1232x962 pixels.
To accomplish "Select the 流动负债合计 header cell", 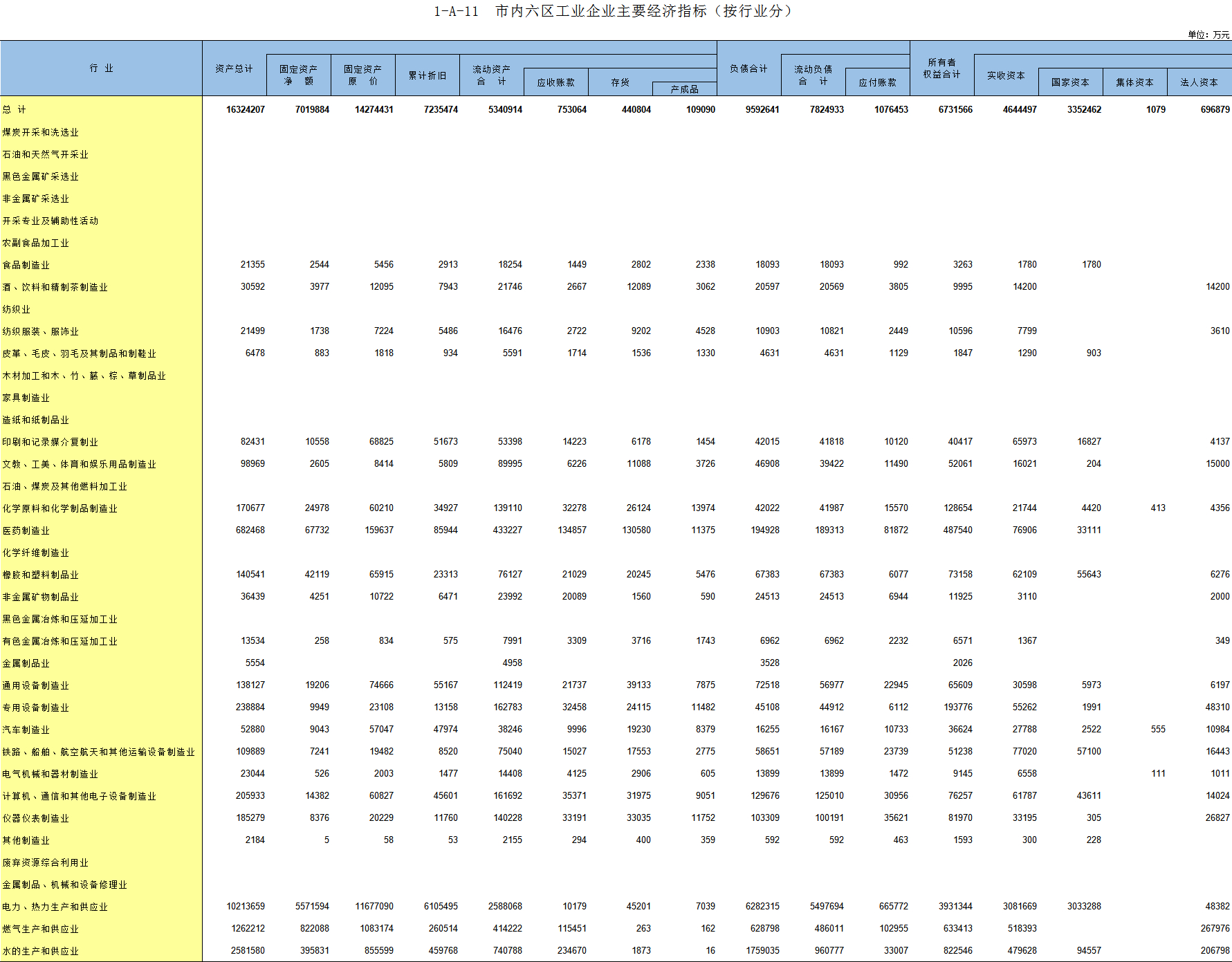I will click(813, 75).
